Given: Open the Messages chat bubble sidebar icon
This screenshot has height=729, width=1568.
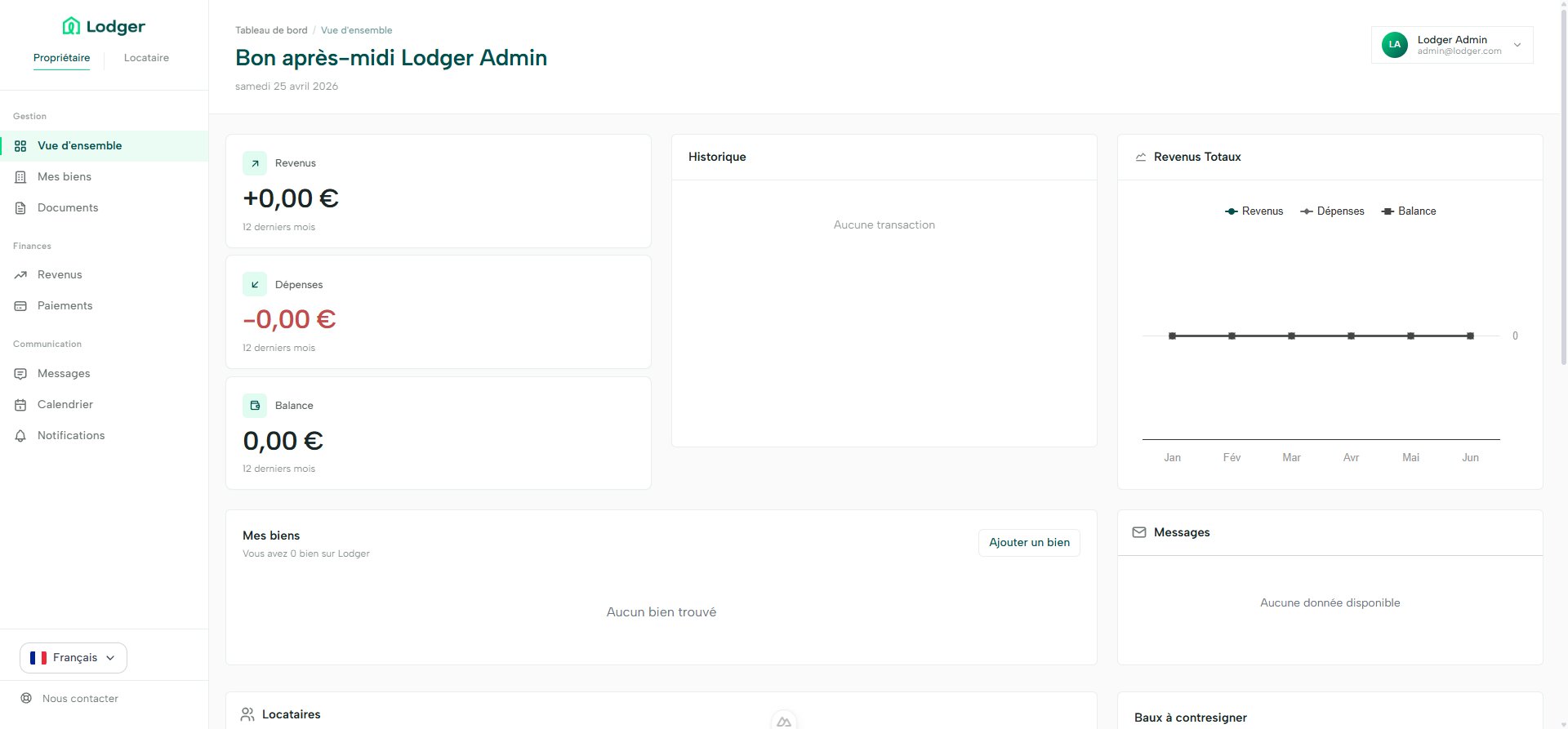Looking at the screenshot, I should tap(20, 374).
